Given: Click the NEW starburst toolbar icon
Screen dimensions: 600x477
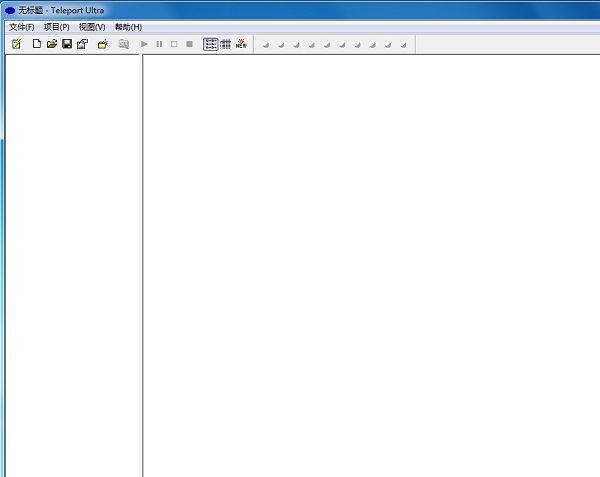Looking at the screenshot, I should [241, 44].
